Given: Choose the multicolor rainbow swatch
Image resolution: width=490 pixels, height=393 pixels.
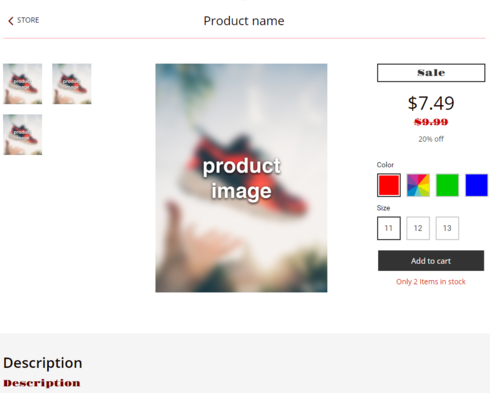Looking at the screenshot, I should tap(418, 185).
